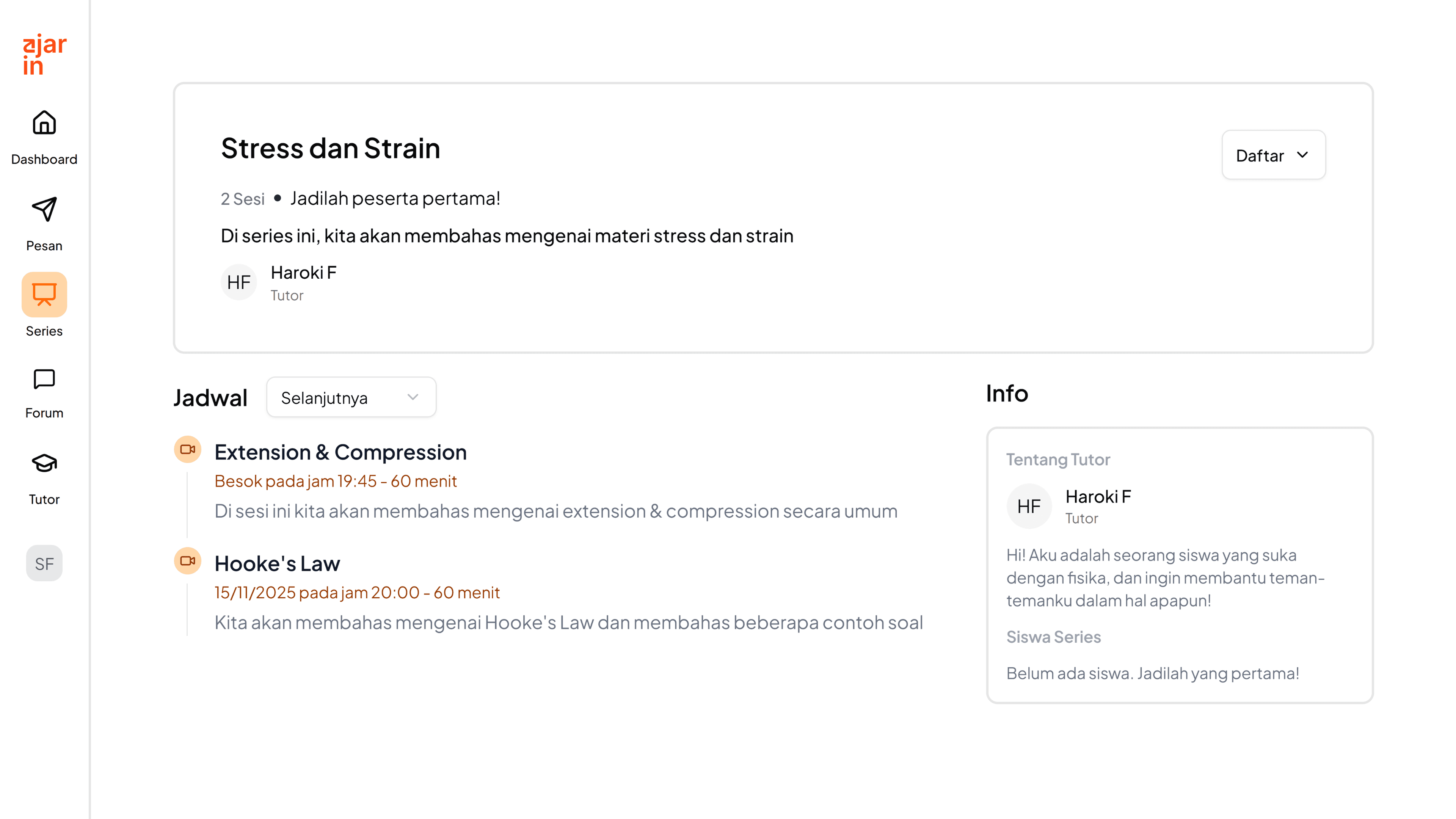The image size is (1456, 819).
Task: Click chevron arrow in Selanjutnya dropdown
Action: pos(413,397)
